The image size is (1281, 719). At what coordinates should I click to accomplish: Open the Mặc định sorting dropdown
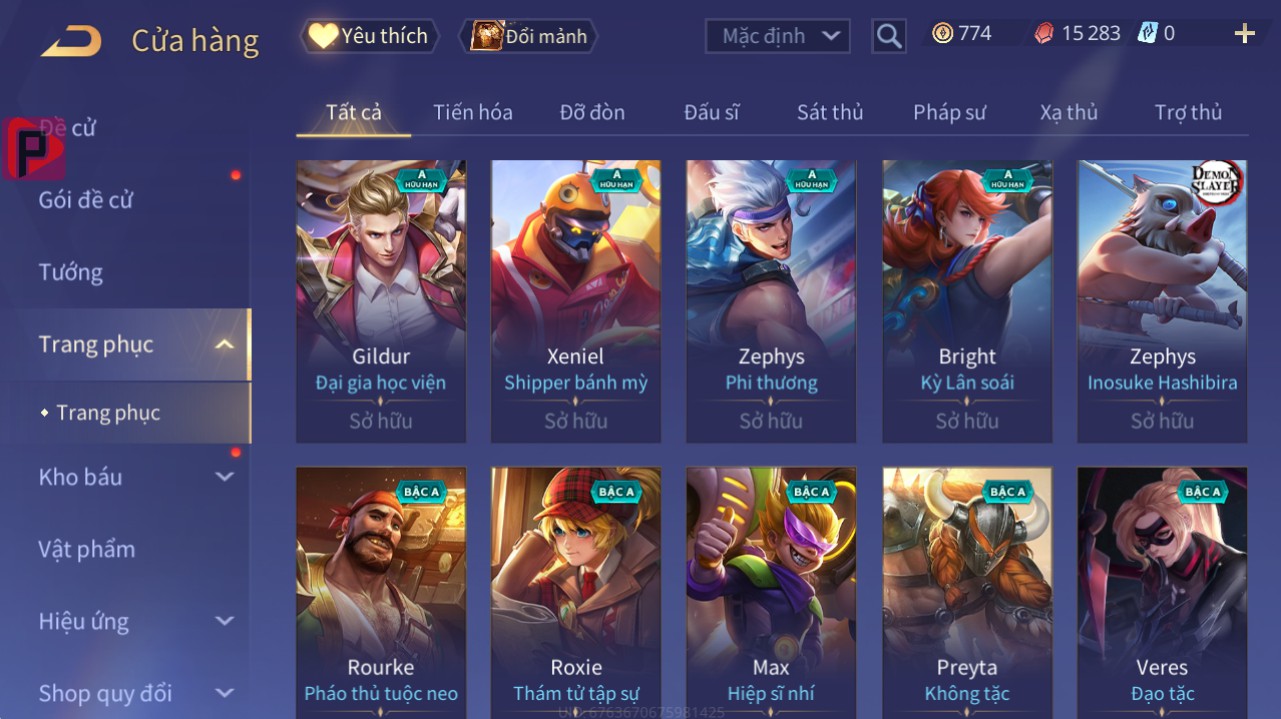click(778, 36)
